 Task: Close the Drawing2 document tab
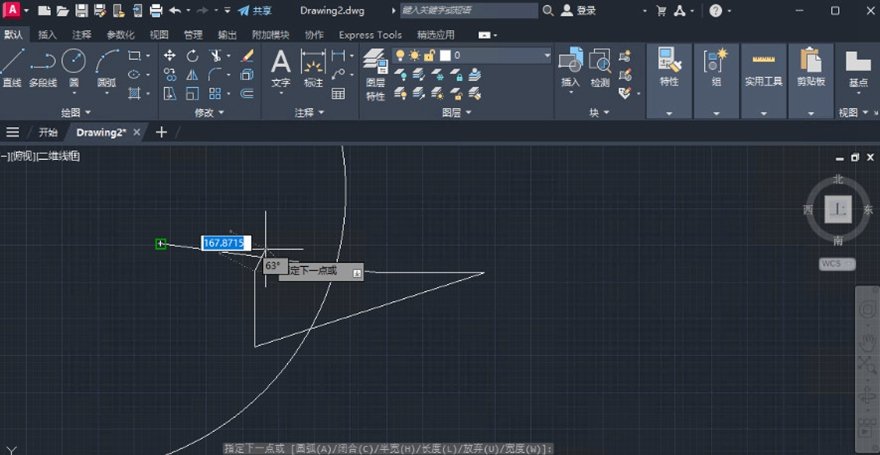136,132
